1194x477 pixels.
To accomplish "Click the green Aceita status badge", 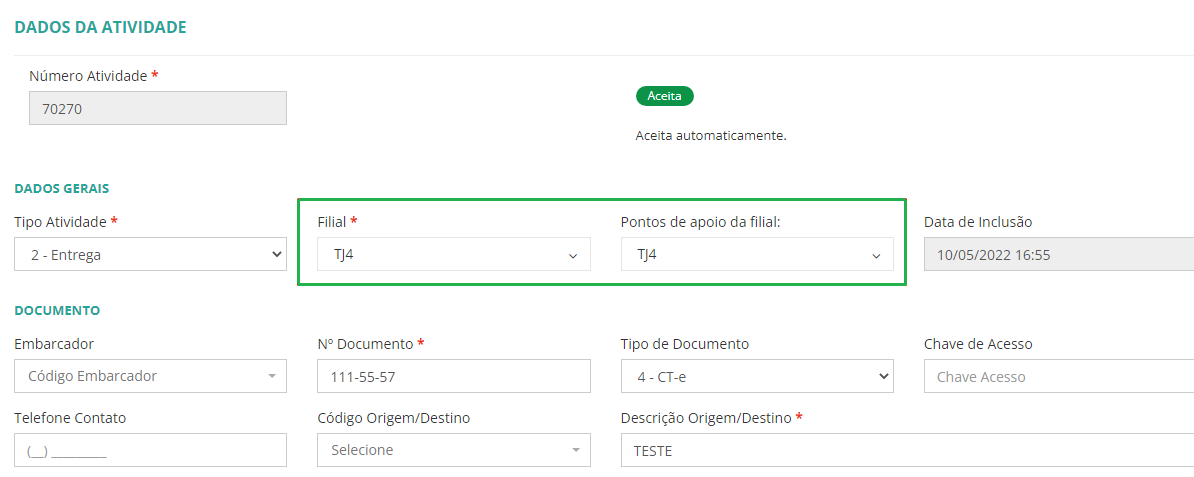I will [664, 96].
